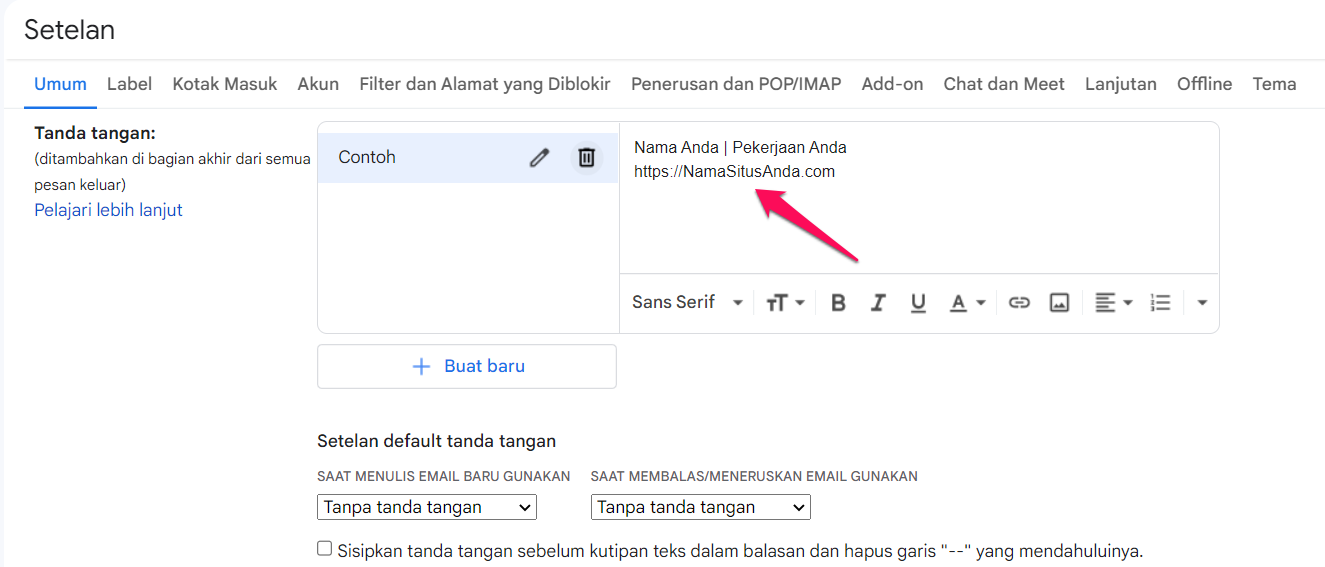Delete the Contoh signature using trash icon
The height and width of the screenshot is (567, 1325).
tap(587, 157)
